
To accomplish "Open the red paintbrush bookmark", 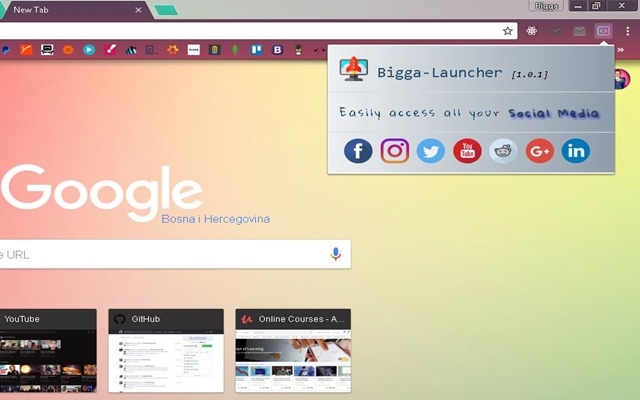I will [x=110, y=50].
